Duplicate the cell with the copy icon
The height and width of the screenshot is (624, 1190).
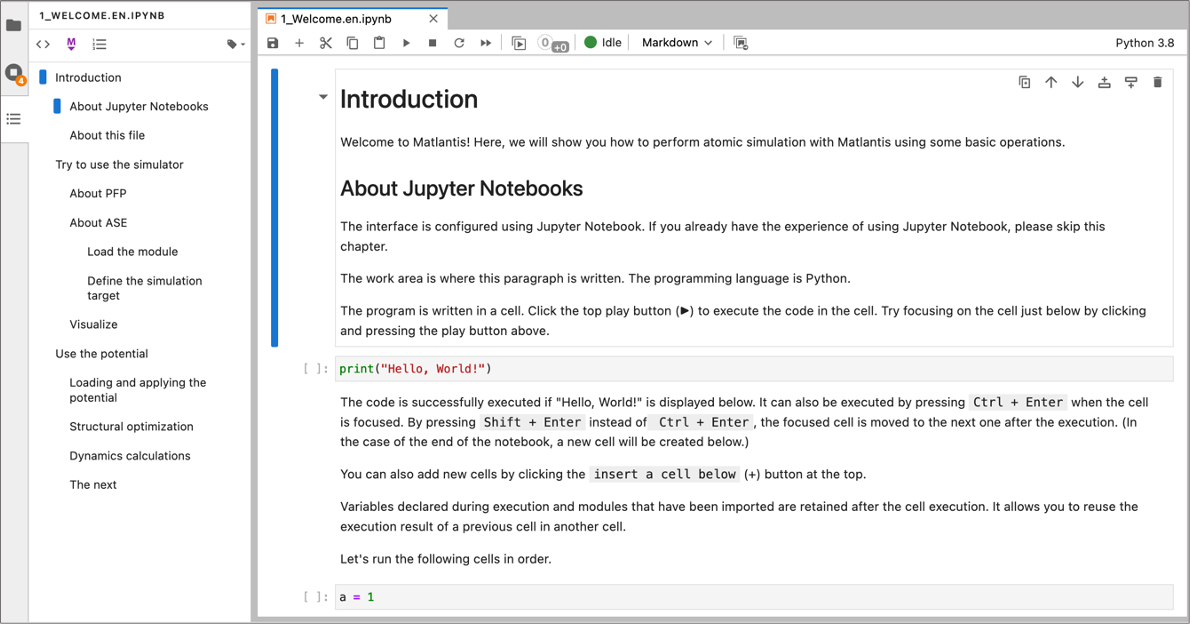[1024, 82]
